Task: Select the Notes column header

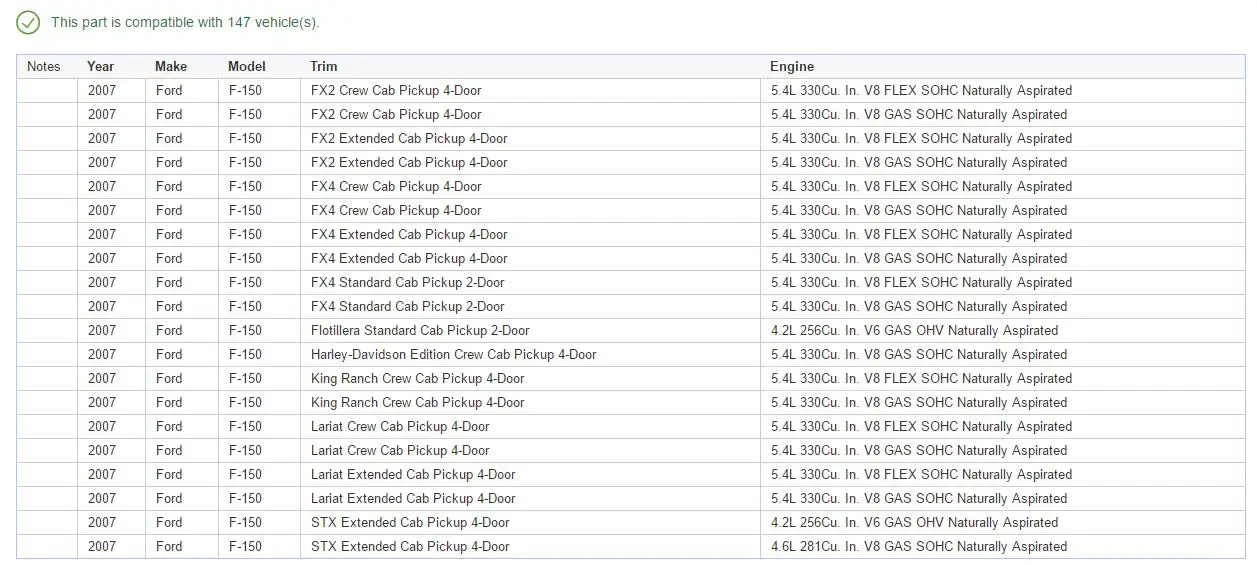Action: 44,66
